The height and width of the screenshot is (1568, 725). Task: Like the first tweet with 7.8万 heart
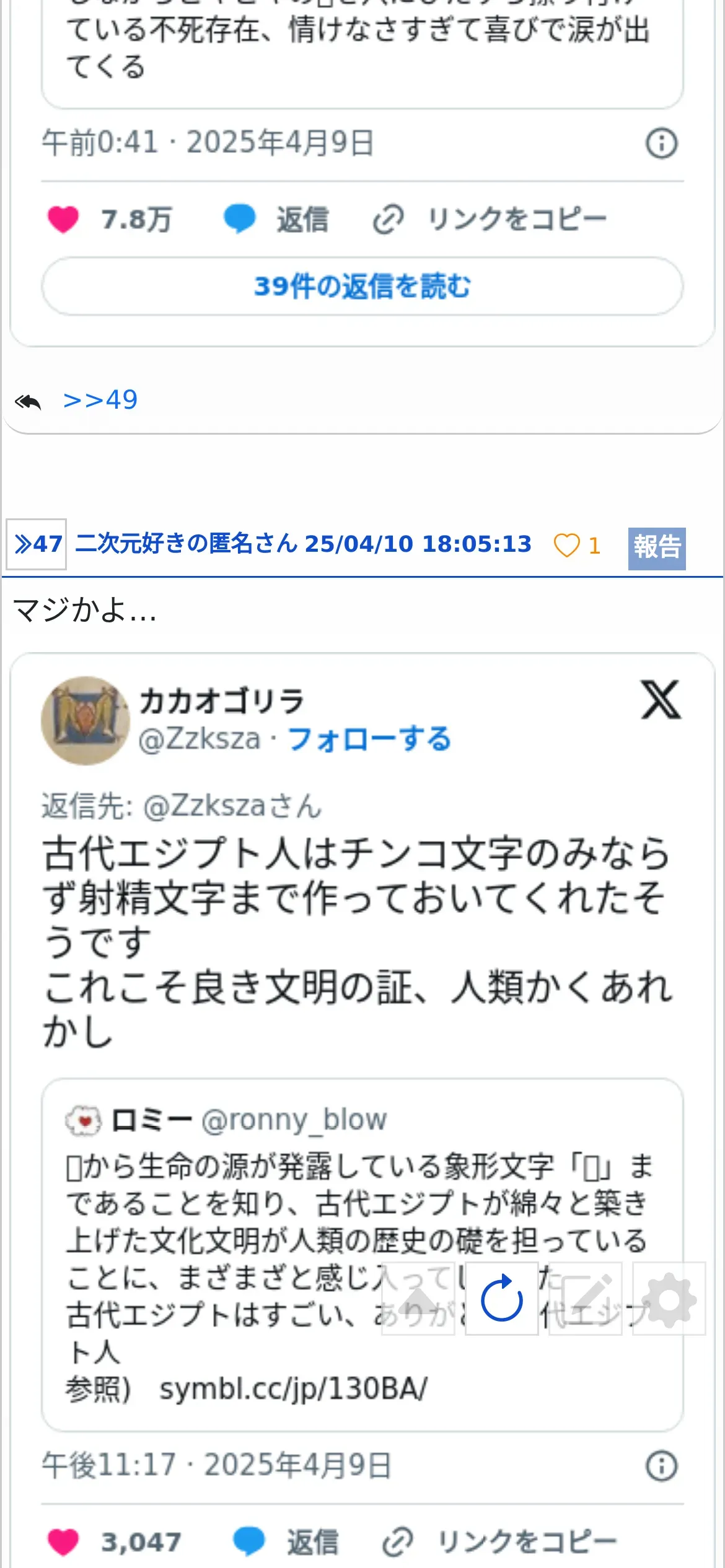click(63, 219)
